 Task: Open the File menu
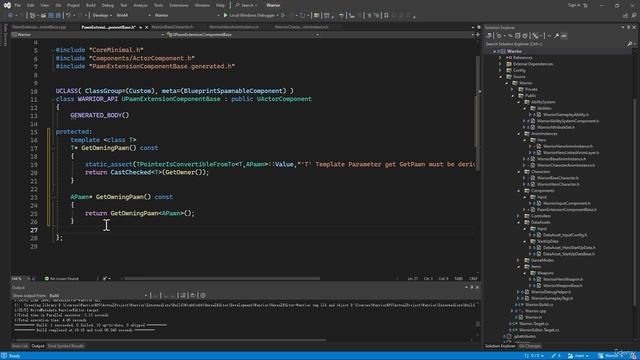tap(18, 5)
